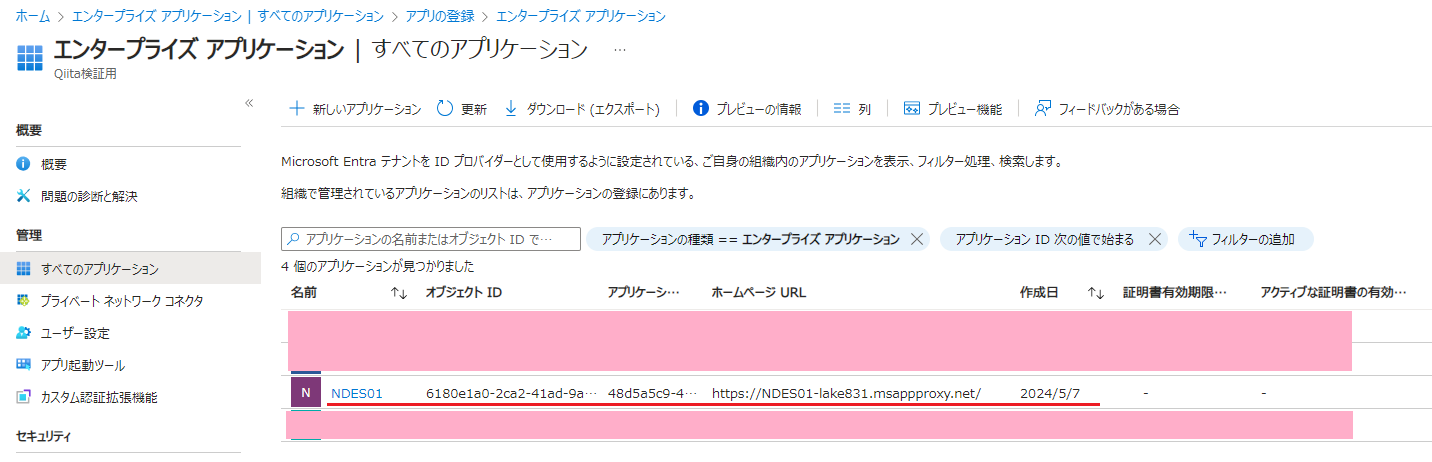Remove the アプリケーション ID filter with X
Viewport: 1432px width, 462px height.
coord(1153,239)
